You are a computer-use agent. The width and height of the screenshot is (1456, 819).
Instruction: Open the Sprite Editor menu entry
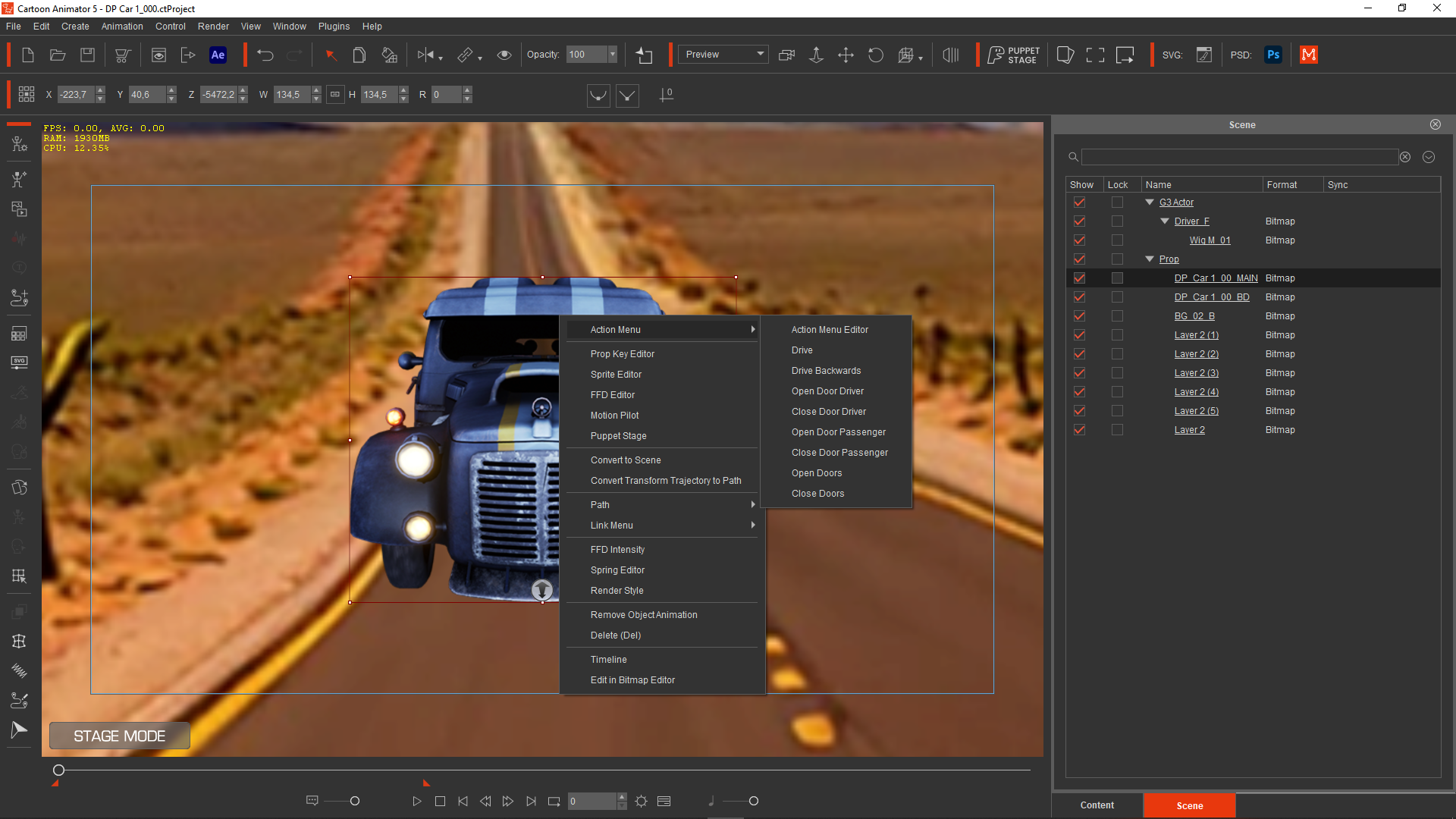click(616, 375)
